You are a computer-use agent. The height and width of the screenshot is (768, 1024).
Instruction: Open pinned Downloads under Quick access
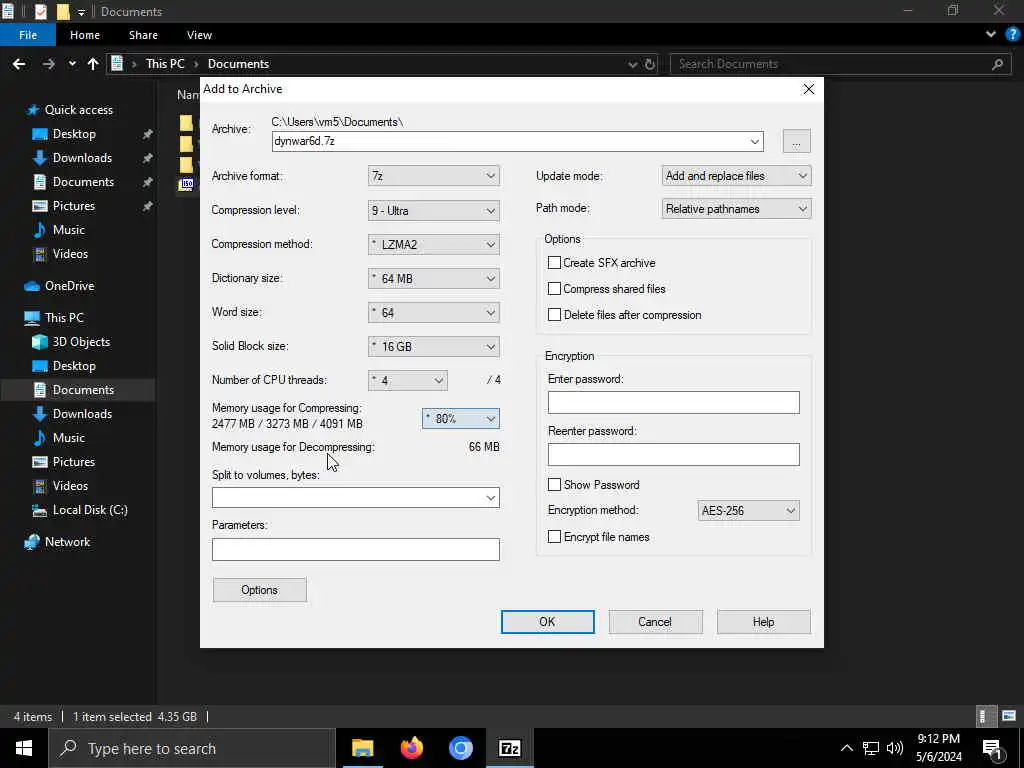[x=82, y=158]
